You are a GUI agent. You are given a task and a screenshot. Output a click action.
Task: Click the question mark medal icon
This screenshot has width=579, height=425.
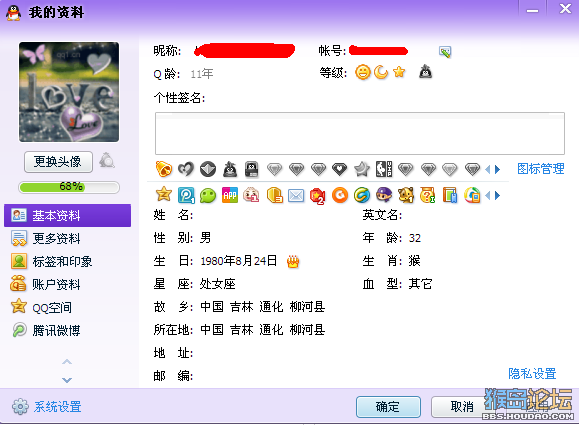tap(428, 195)
